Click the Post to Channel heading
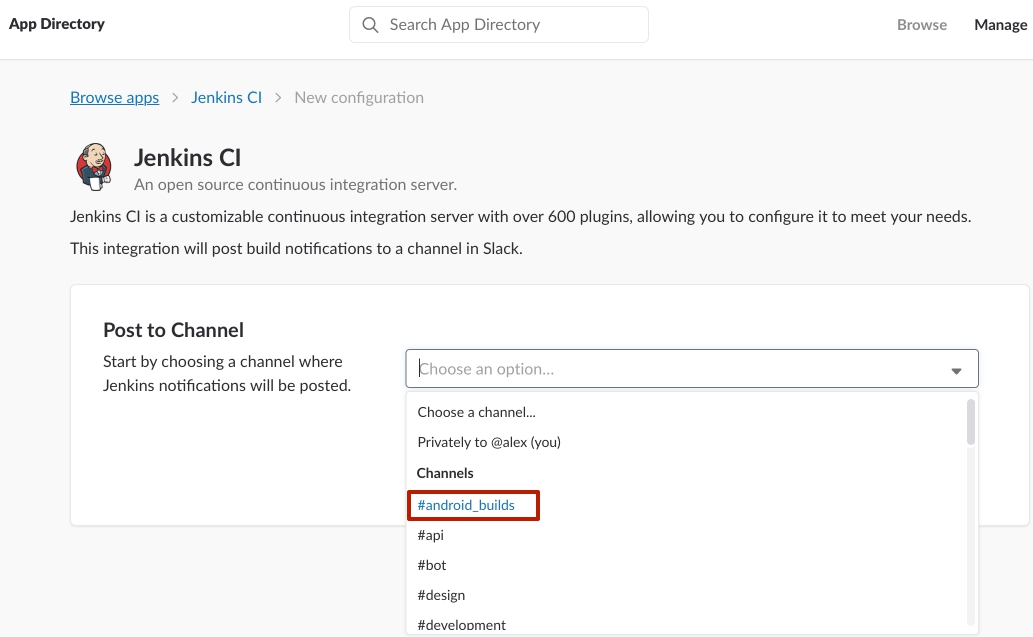The width and height of the screenshot is (1033, 637). tap(173, 330)
